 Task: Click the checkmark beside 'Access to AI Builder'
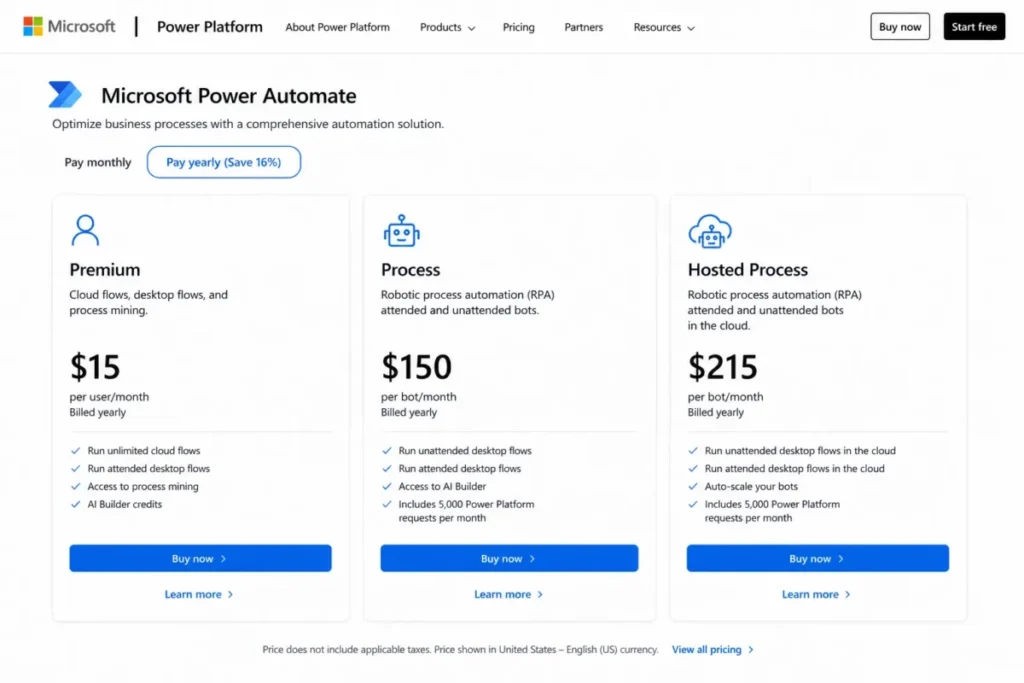point(387,486)
